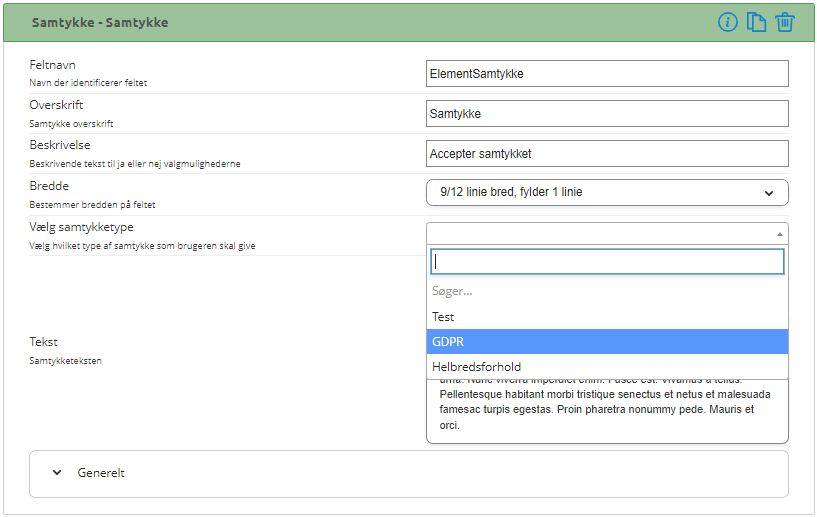
Task: Focus the samtykketype search box
Action: pyautogui.click(x=607, y=262)
